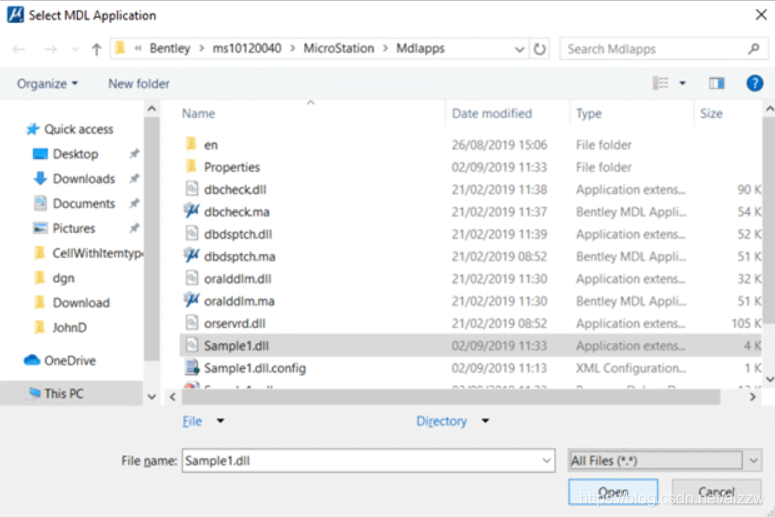This screenshot has width=775, height=517.
Task: Expand the File name history dropdown arrow
Action: (x=546, y=460)
